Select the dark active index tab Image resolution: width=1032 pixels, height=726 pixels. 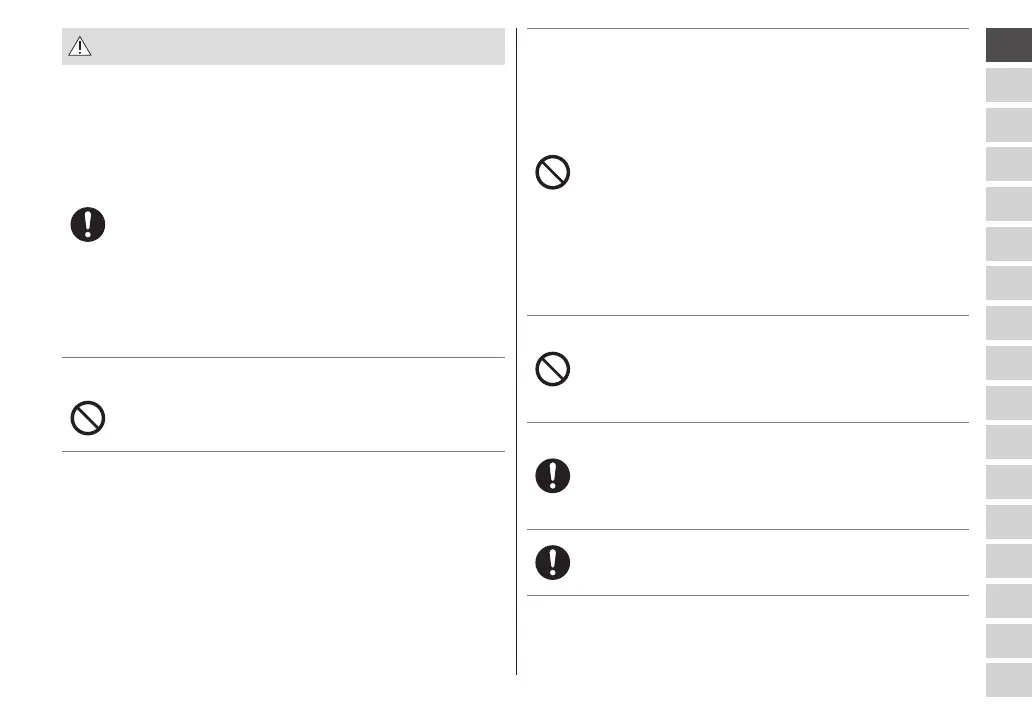1008,45
